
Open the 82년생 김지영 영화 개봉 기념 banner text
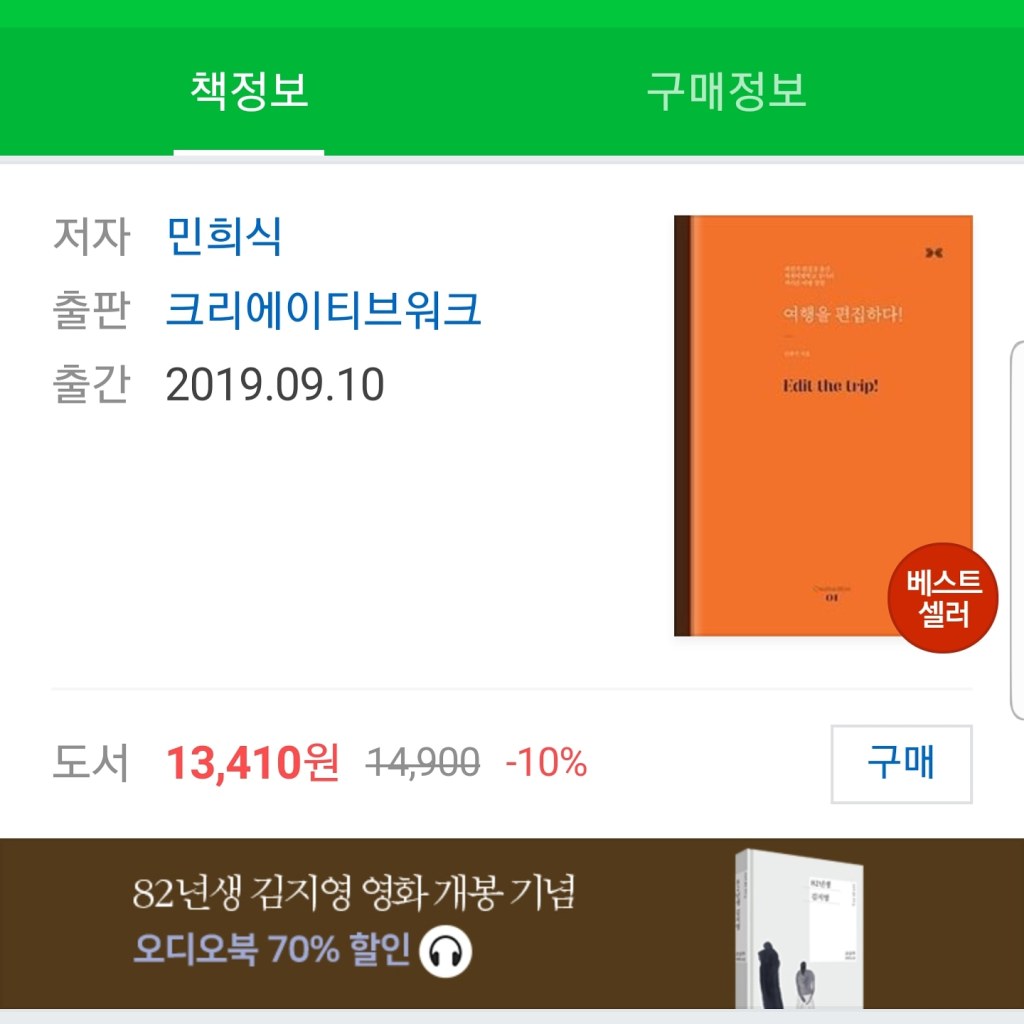[353, 893]
